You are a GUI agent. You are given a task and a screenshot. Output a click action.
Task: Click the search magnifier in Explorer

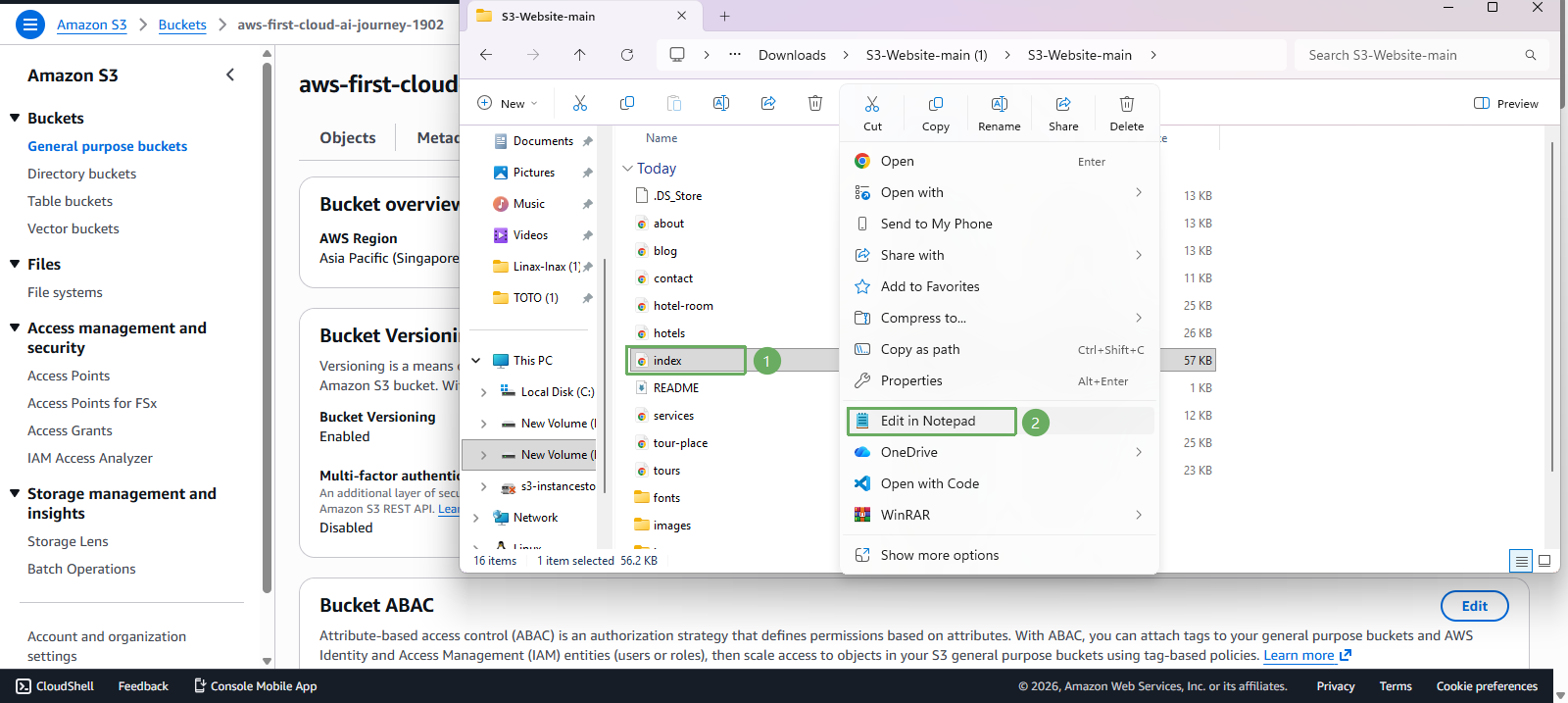pos(1531,55)
